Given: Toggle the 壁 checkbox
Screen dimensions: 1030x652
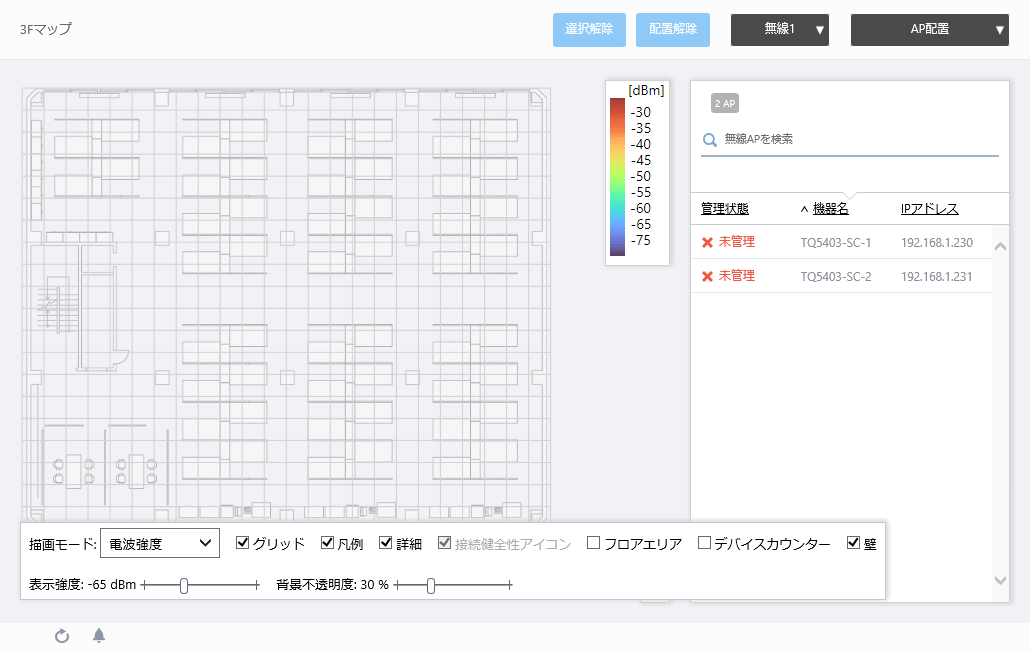Looking at the screenshot, I should click(853, 543).
